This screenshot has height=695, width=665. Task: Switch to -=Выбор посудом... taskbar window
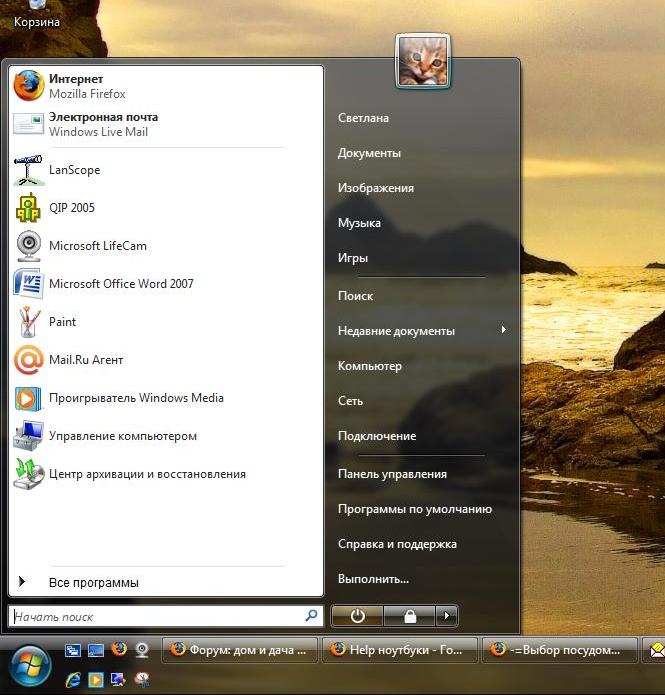coord(560,650)
